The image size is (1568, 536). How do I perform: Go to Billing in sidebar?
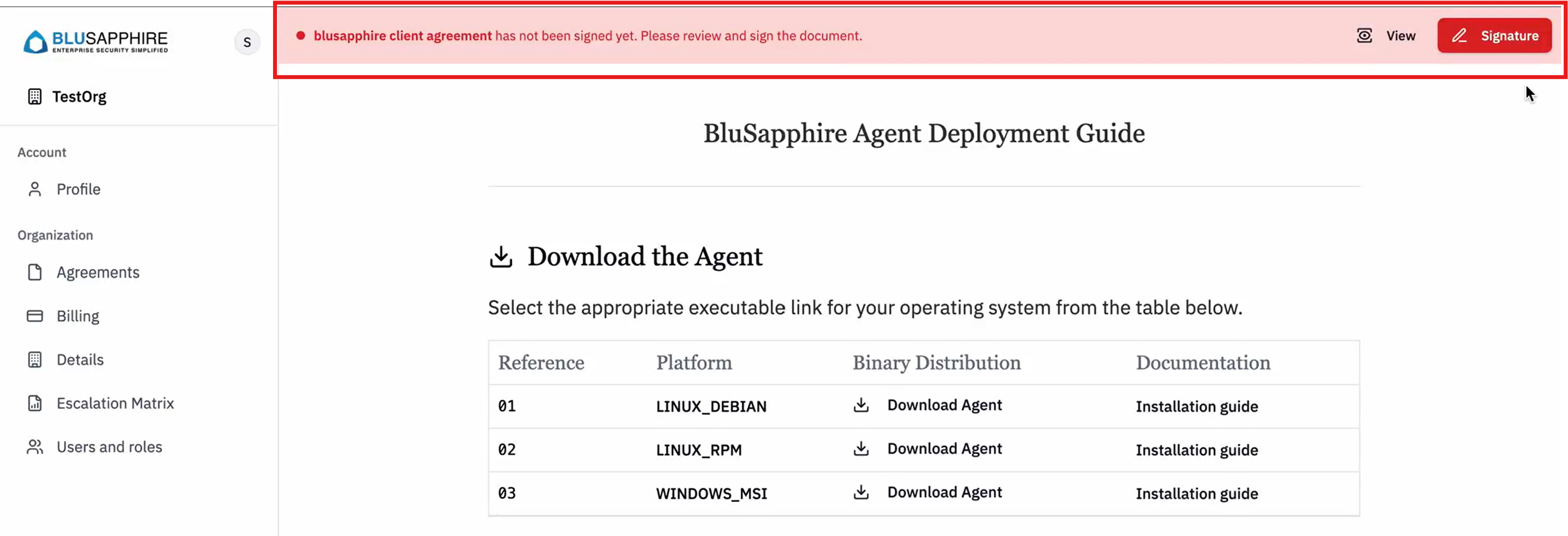(x=78, y=315)
